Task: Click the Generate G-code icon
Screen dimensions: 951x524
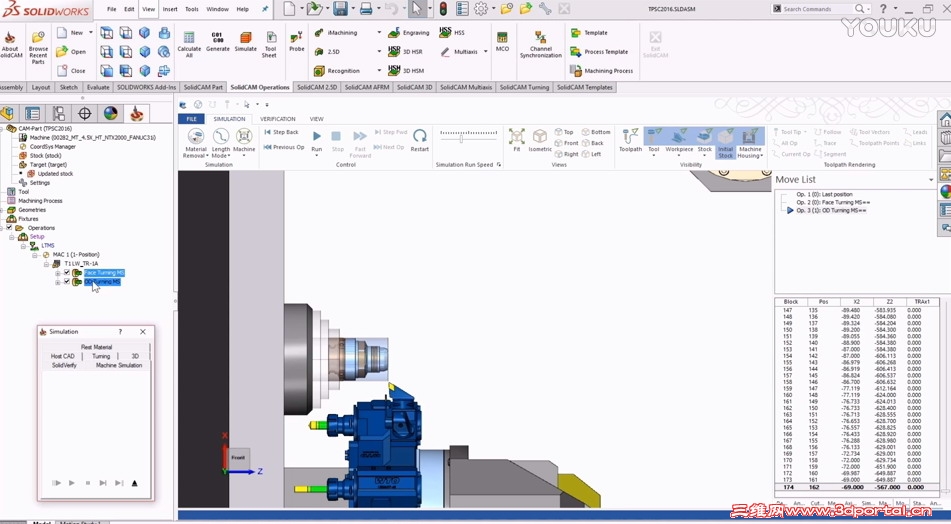Action: coord(217,42)
